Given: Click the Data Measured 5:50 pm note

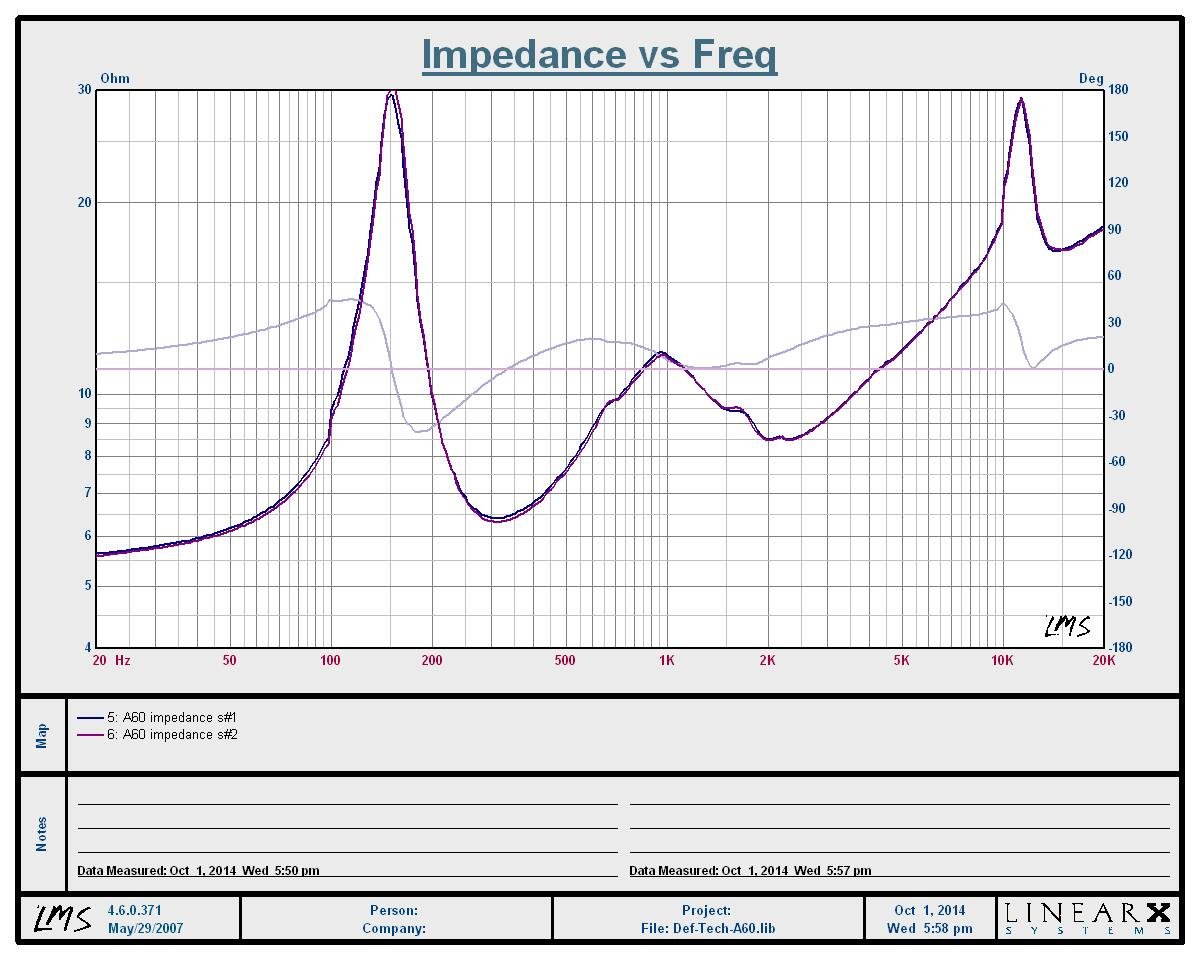Looking at the screenshot, I should click(199, 871).
